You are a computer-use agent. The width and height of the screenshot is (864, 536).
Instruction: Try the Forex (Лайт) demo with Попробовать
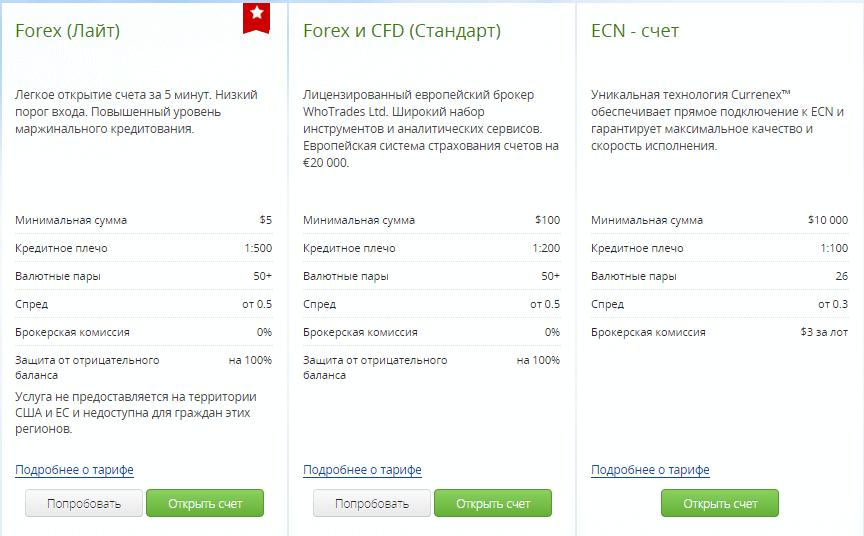(84, 503)
